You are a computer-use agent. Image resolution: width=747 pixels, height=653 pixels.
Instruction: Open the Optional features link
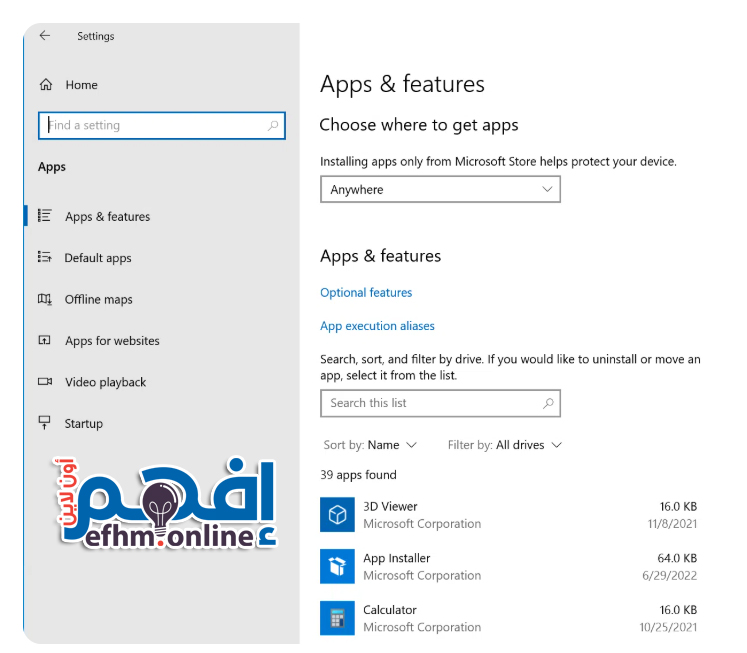[x=366, y=293]
